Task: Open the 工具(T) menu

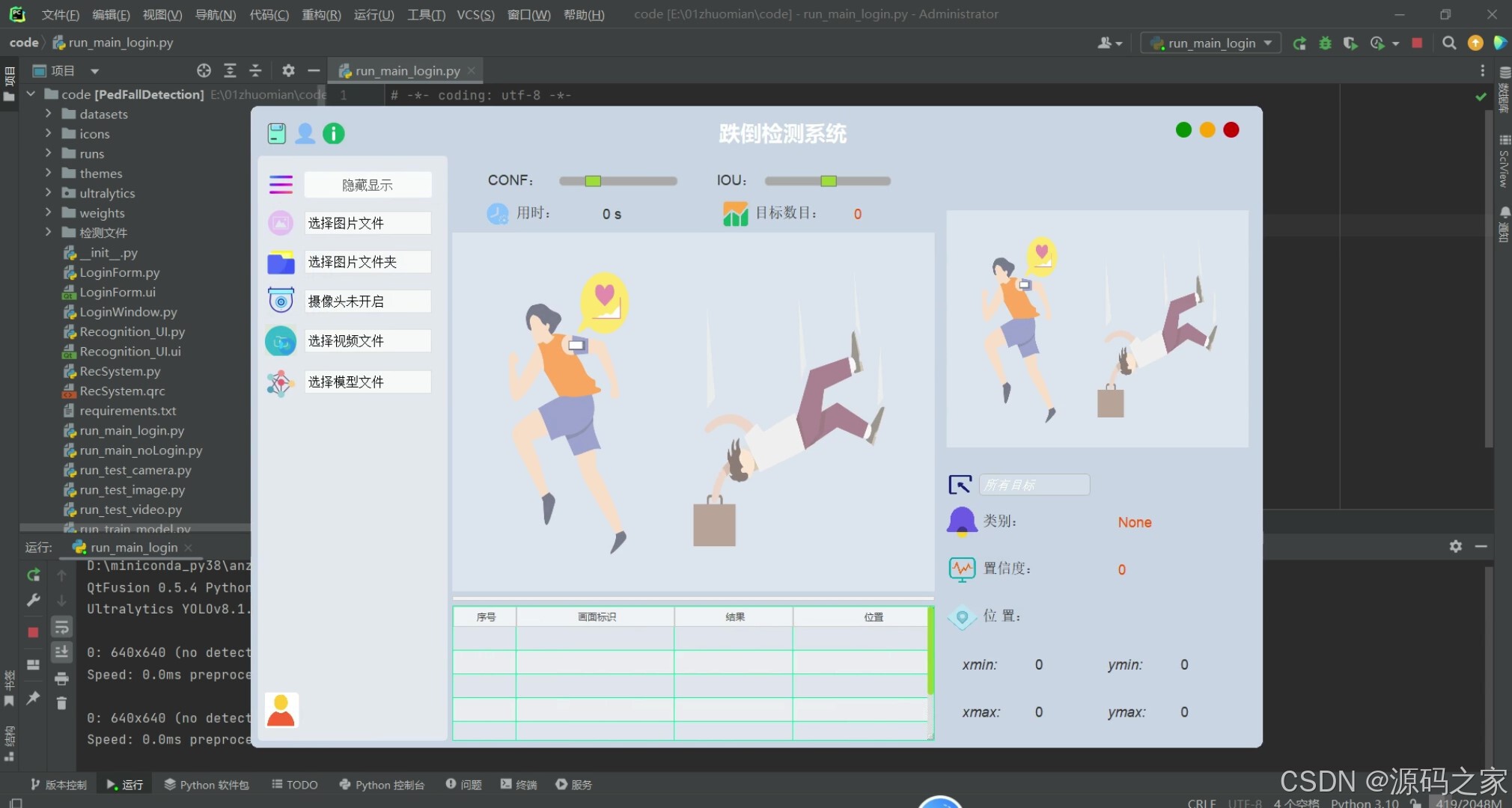Action: click(425, 14)
